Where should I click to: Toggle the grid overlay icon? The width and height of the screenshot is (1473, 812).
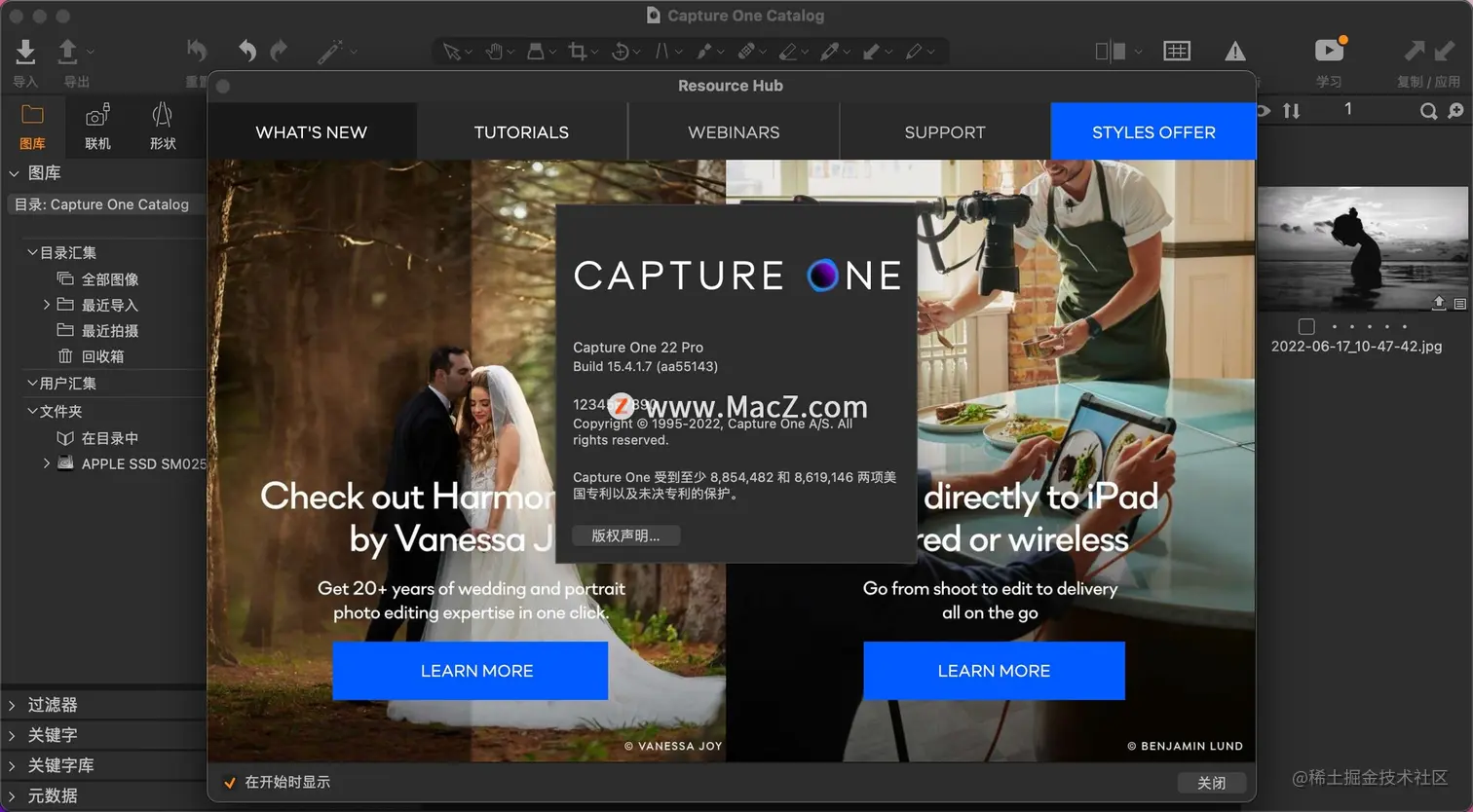(1177, 51)
